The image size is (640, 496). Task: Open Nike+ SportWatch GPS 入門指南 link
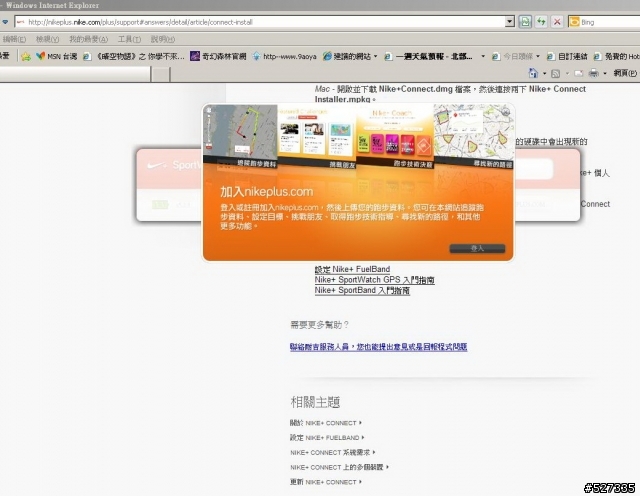point(374,280)
